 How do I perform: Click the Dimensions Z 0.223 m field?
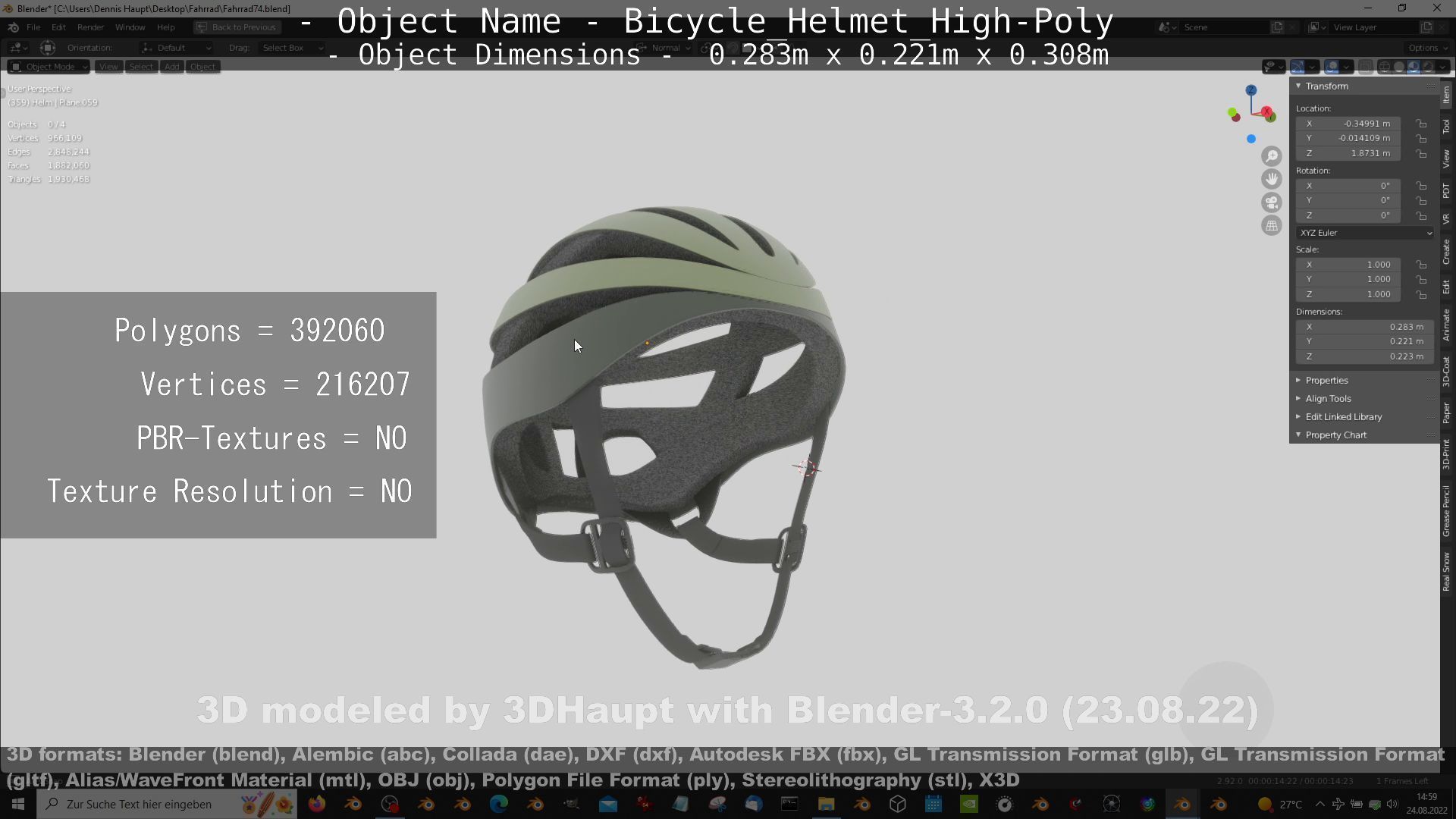(x=1365, y=356)
